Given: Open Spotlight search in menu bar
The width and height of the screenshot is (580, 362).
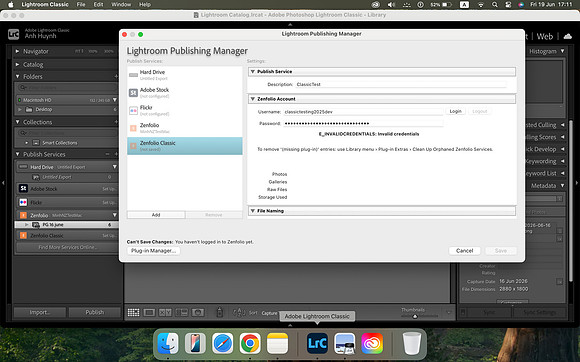Looking at the screenshot, I should (x=495, y=5).
